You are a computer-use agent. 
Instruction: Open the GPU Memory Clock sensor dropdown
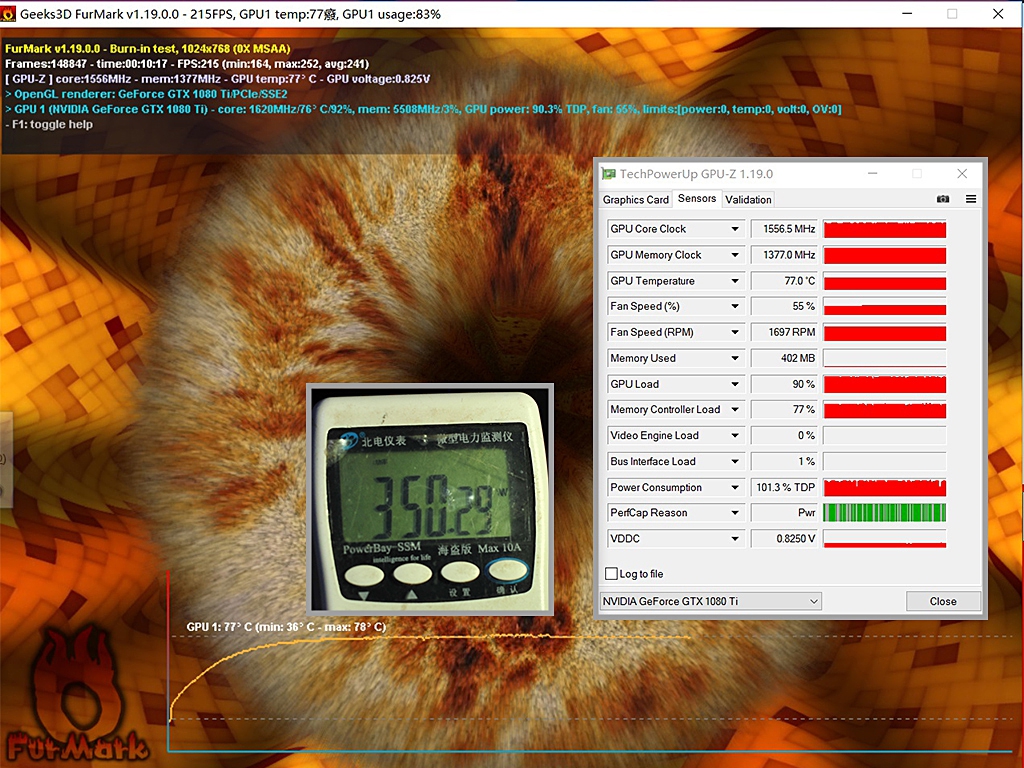735,255
